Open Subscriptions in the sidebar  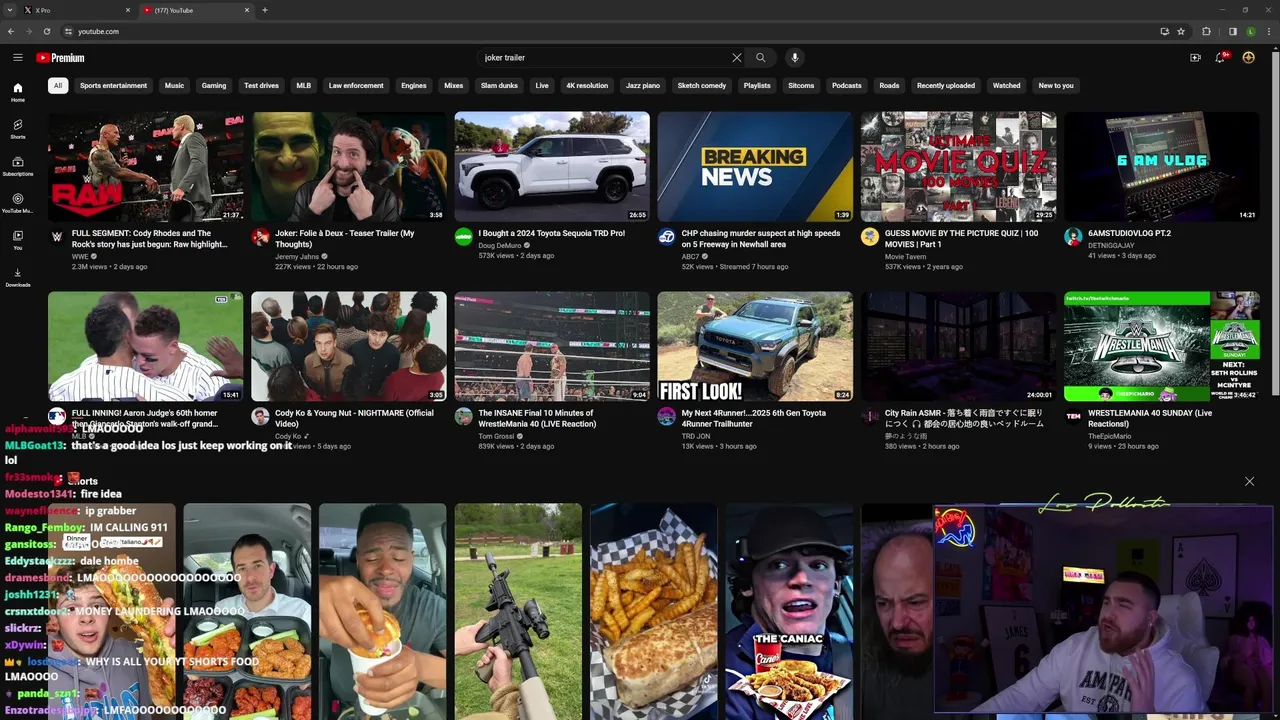click(x=18, y=167)
